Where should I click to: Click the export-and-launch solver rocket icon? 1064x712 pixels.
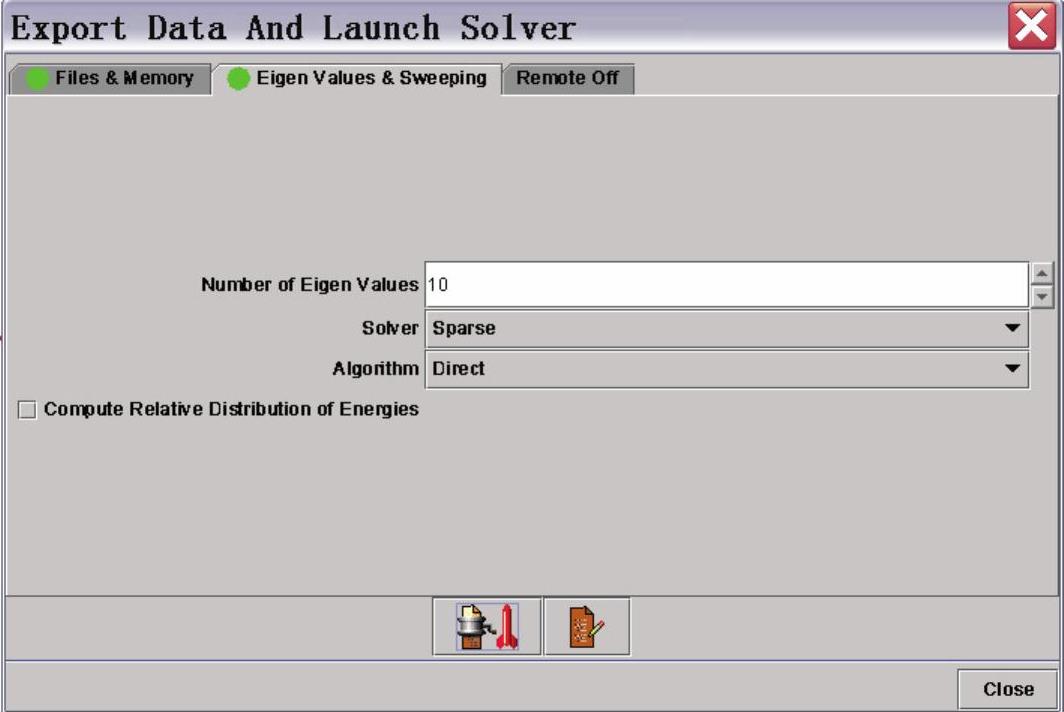pos(487,627)
